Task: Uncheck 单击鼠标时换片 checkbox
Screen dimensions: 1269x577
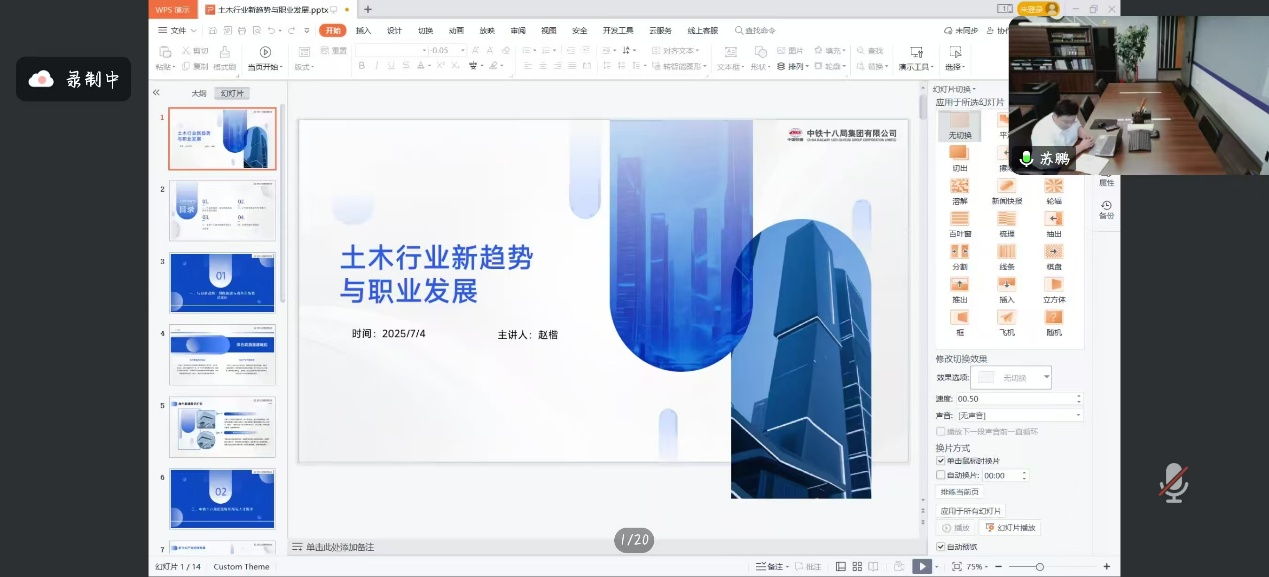Action: point(940,461)
